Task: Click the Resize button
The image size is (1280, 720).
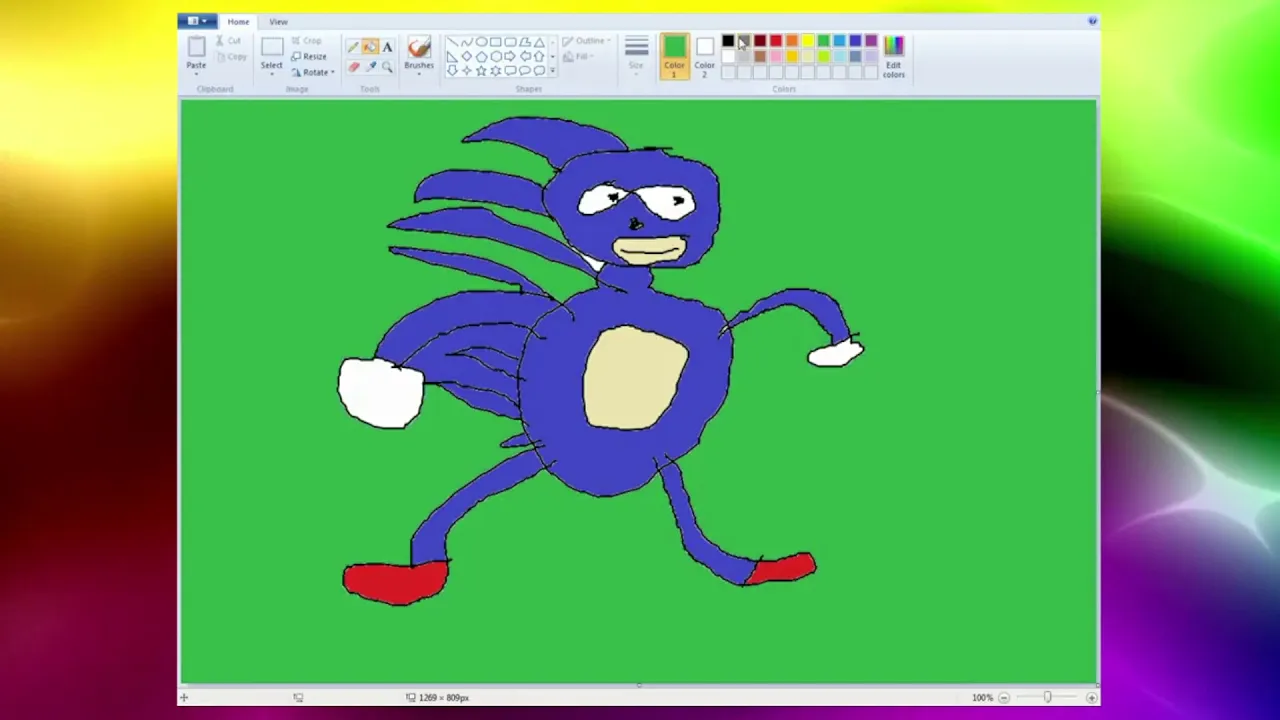Action: [x=309, y=56]
